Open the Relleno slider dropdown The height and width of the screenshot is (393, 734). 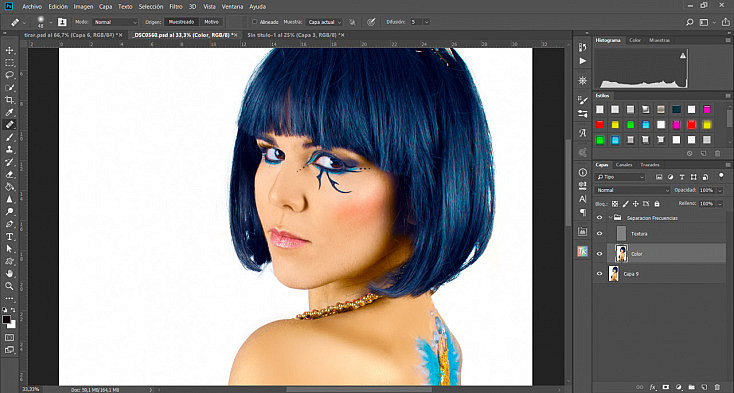719,204
